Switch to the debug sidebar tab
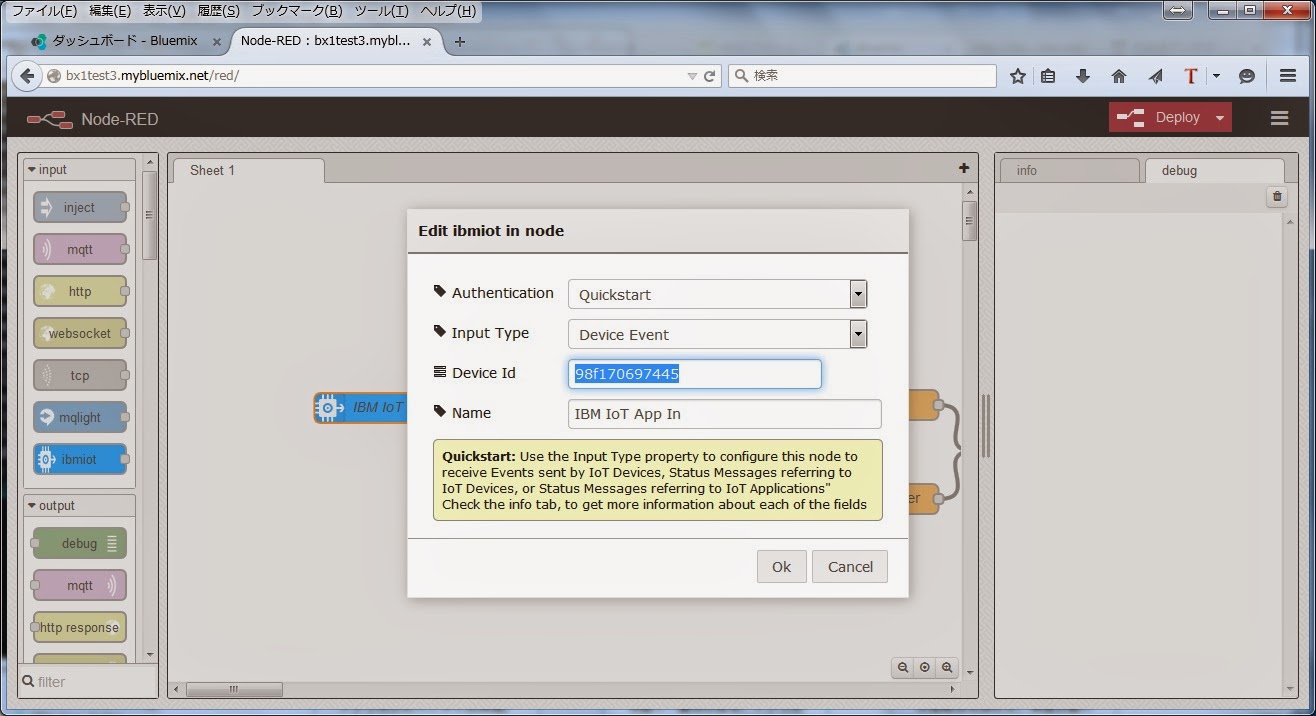The width and height of the screenshot is (1316, 716). tap(1214, 170)
